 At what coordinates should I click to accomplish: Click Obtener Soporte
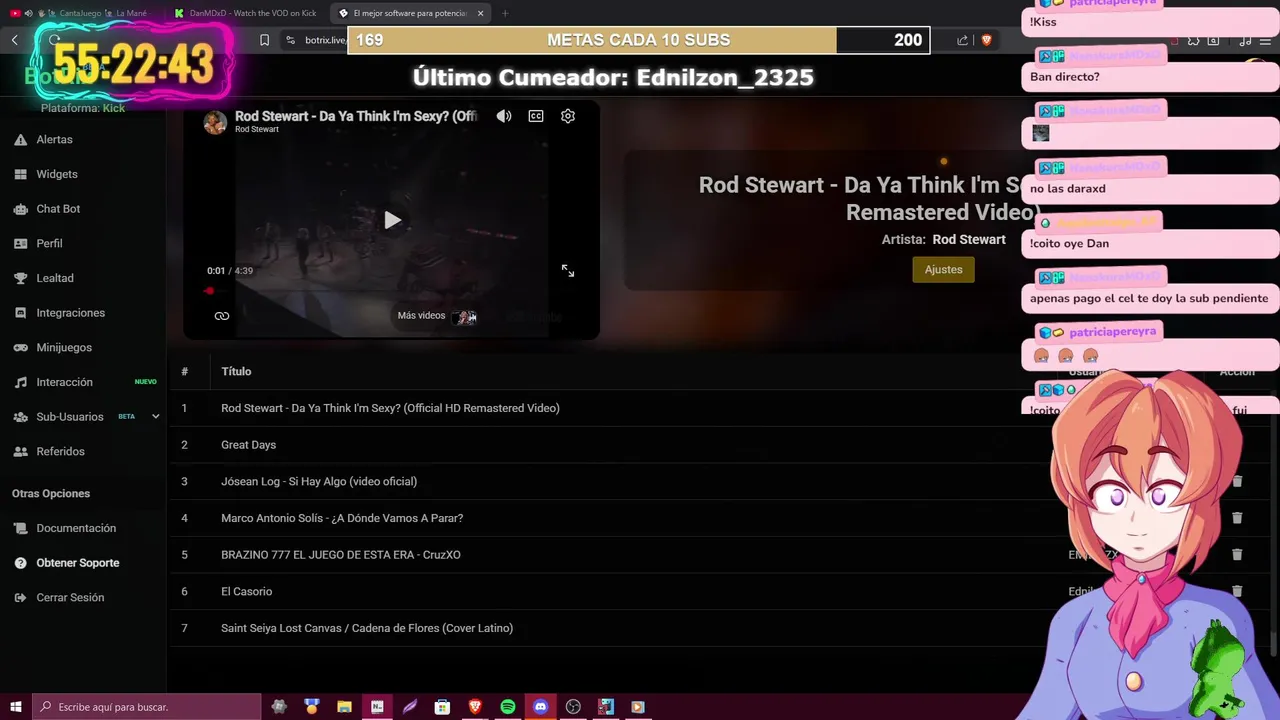[x=77, y=563]
